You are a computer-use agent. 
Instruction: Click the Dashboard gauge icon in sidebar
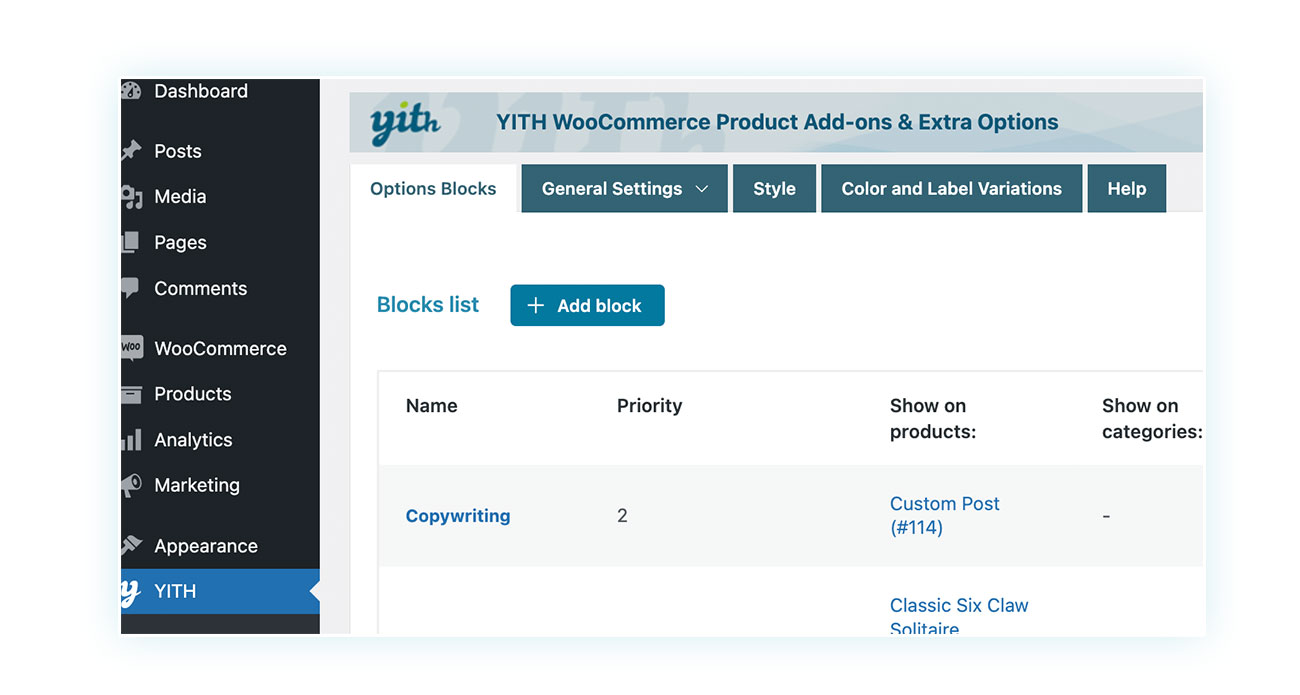[x=131, y=91]
